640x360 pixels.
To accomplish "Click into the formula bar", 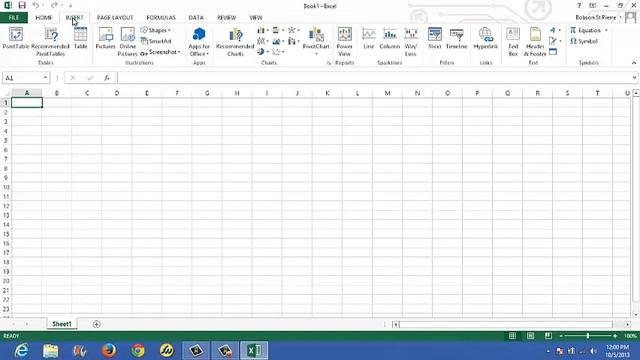I will tap(373, 78).
